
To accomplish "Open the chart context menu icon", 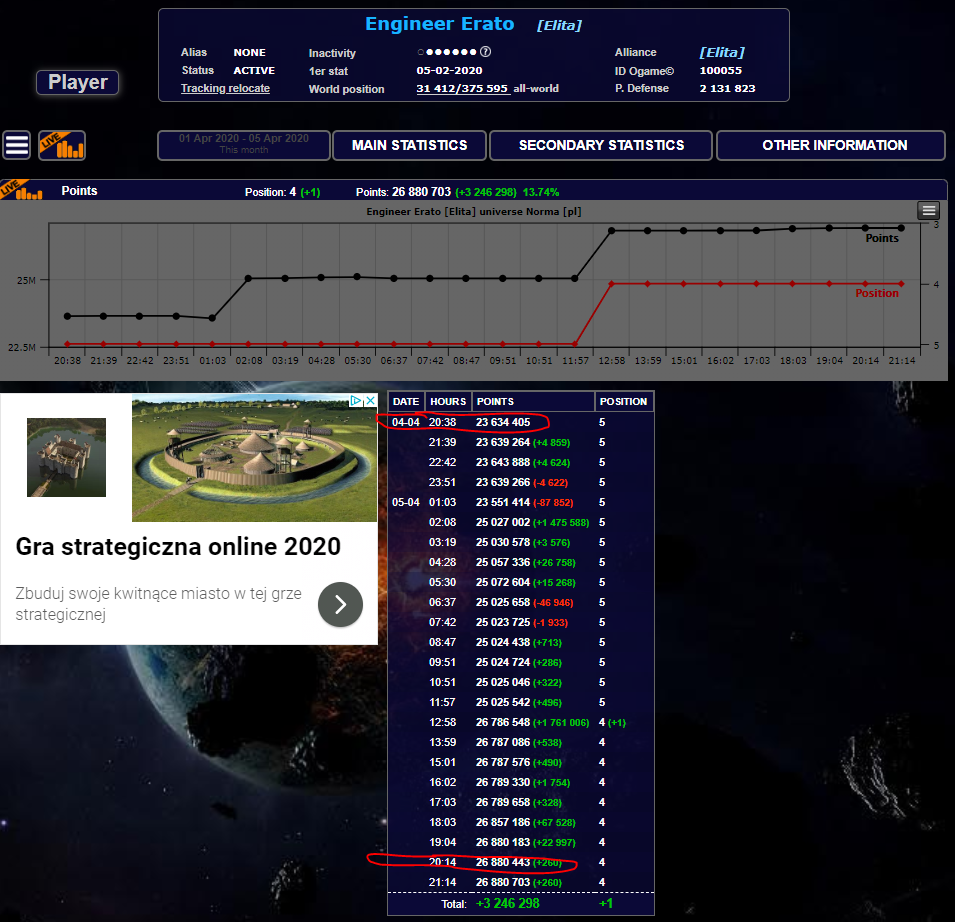I will pyautogui.click(x=928, y=211).
